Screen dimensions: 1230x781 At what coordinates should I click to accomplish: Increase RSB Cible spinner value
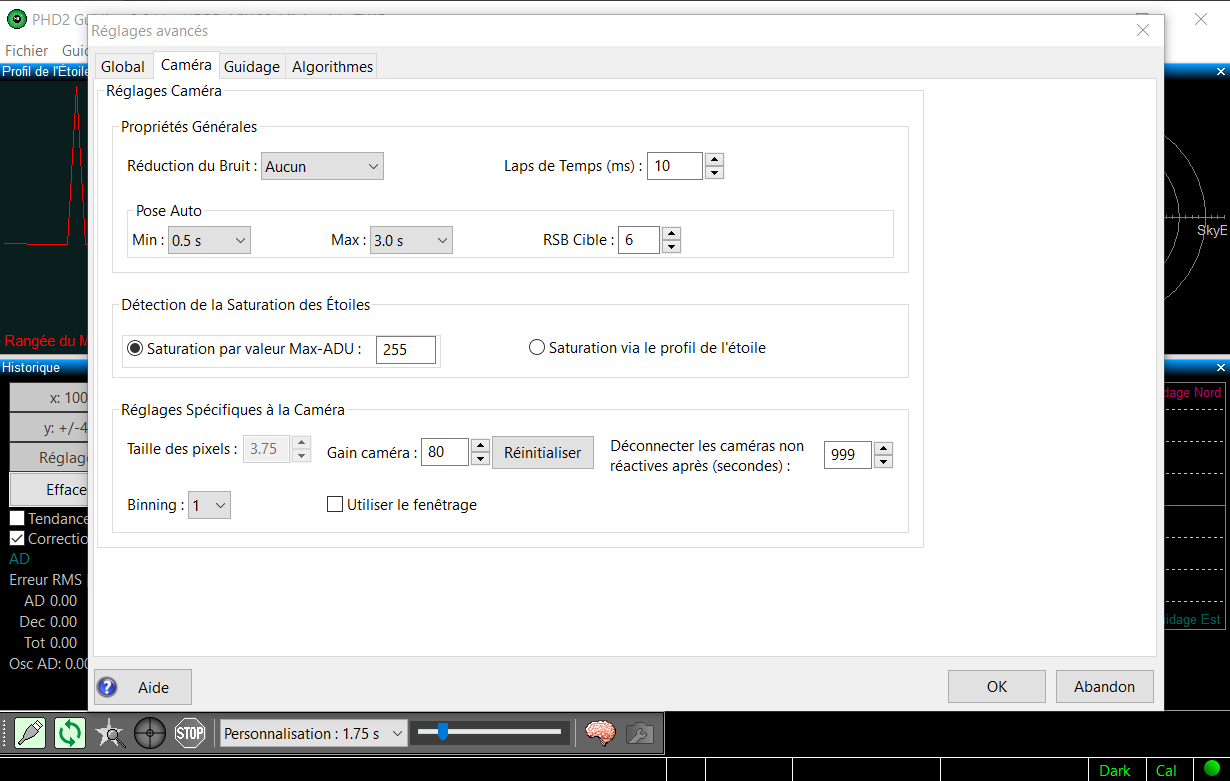click(x=671, y=233)
